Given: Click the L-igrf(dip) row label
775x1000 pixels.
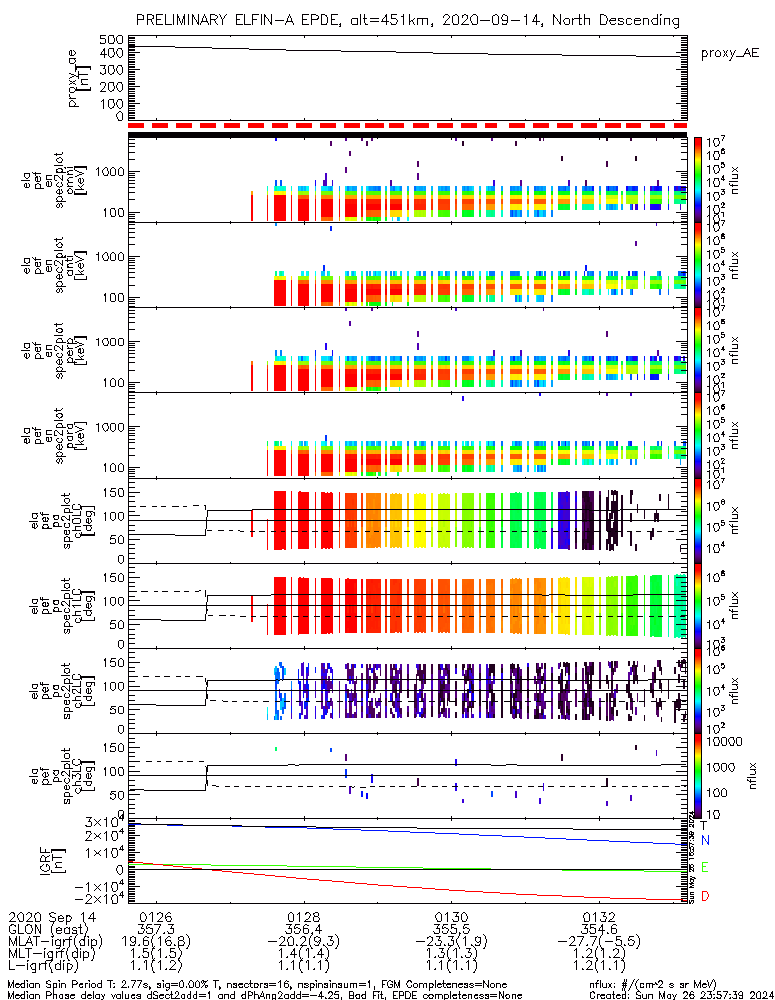Looking at the screenshot, I should tap(48, 969).
